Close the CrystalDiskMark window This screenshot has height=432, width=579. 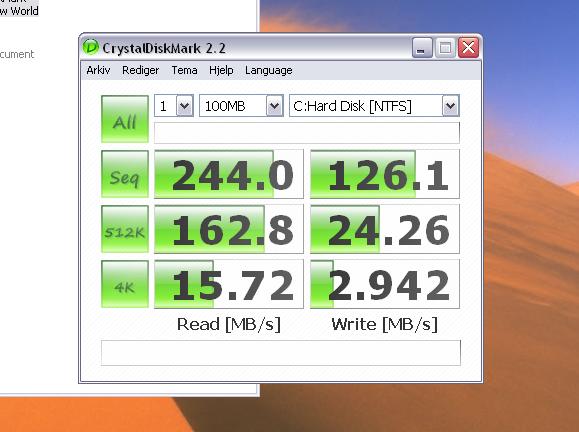tap(468, 47)
